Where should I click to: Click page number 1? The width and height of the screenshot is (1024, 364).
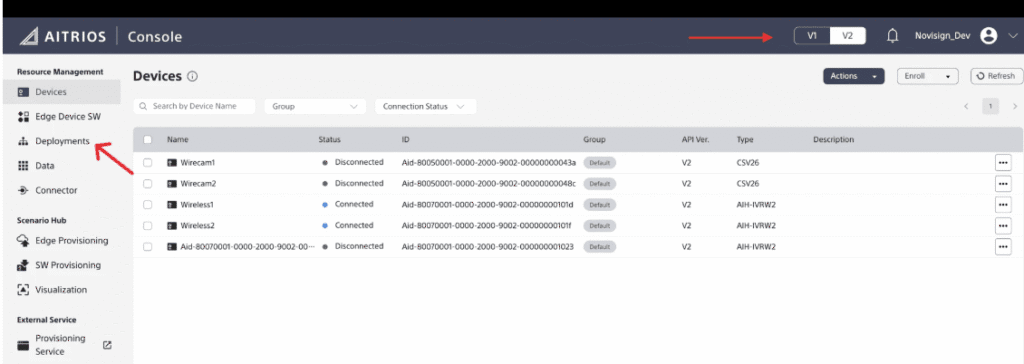pos(991,107)
